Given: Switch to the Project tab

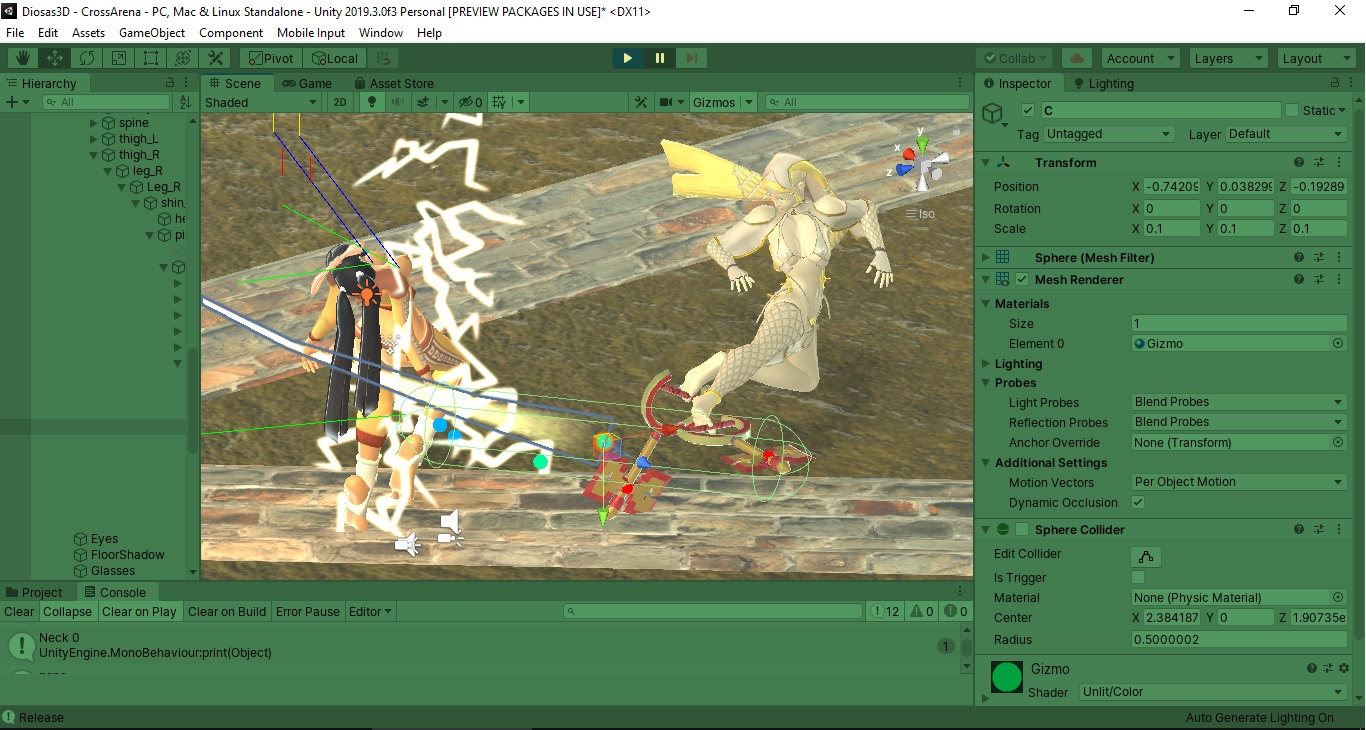Looking at the screenshot, I should click(x=35, y=592).
